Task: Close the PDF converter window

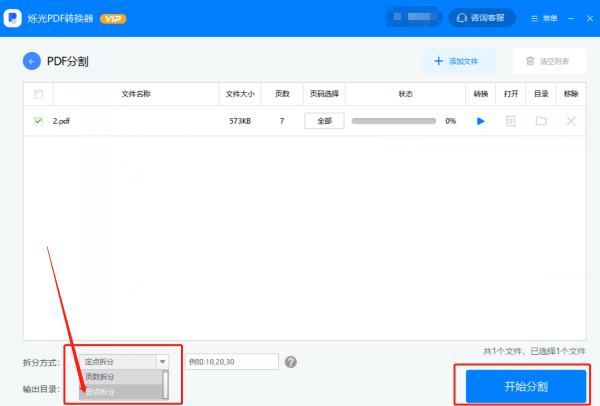Action: click(590, 18)
